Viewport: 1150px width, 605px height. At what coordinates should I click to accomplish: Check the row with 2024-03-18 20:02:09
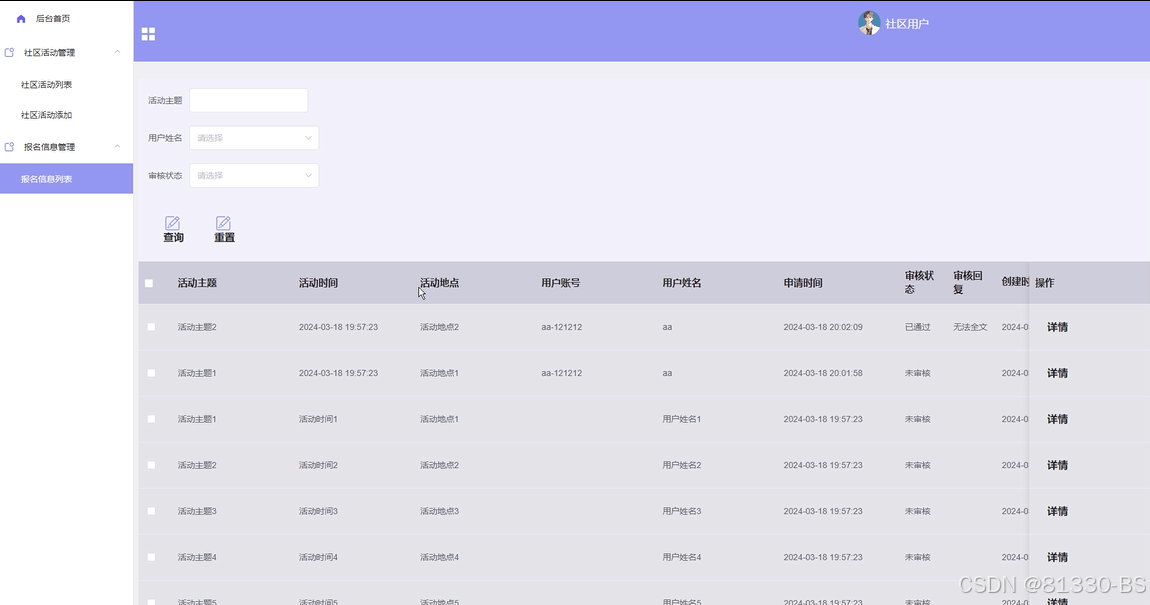[x=151, y=327]
